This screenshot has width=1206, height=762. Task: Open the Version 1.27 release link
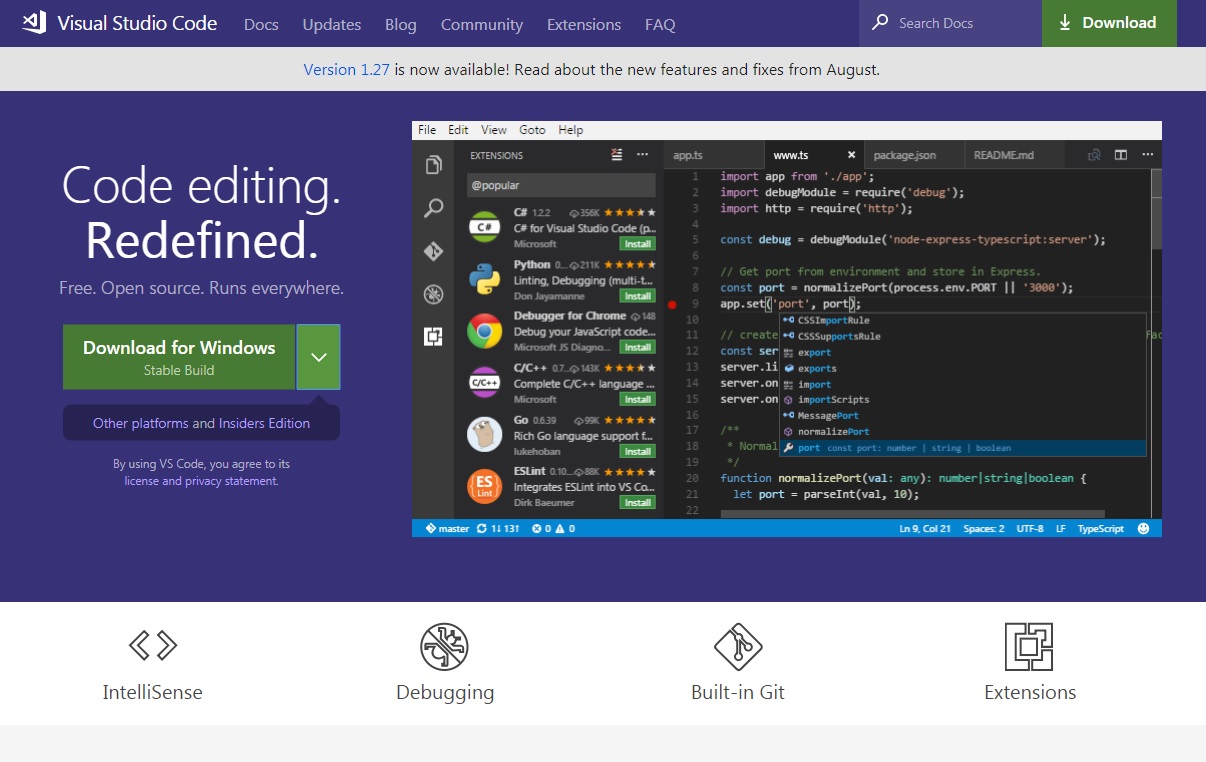(x=347, y=70)
